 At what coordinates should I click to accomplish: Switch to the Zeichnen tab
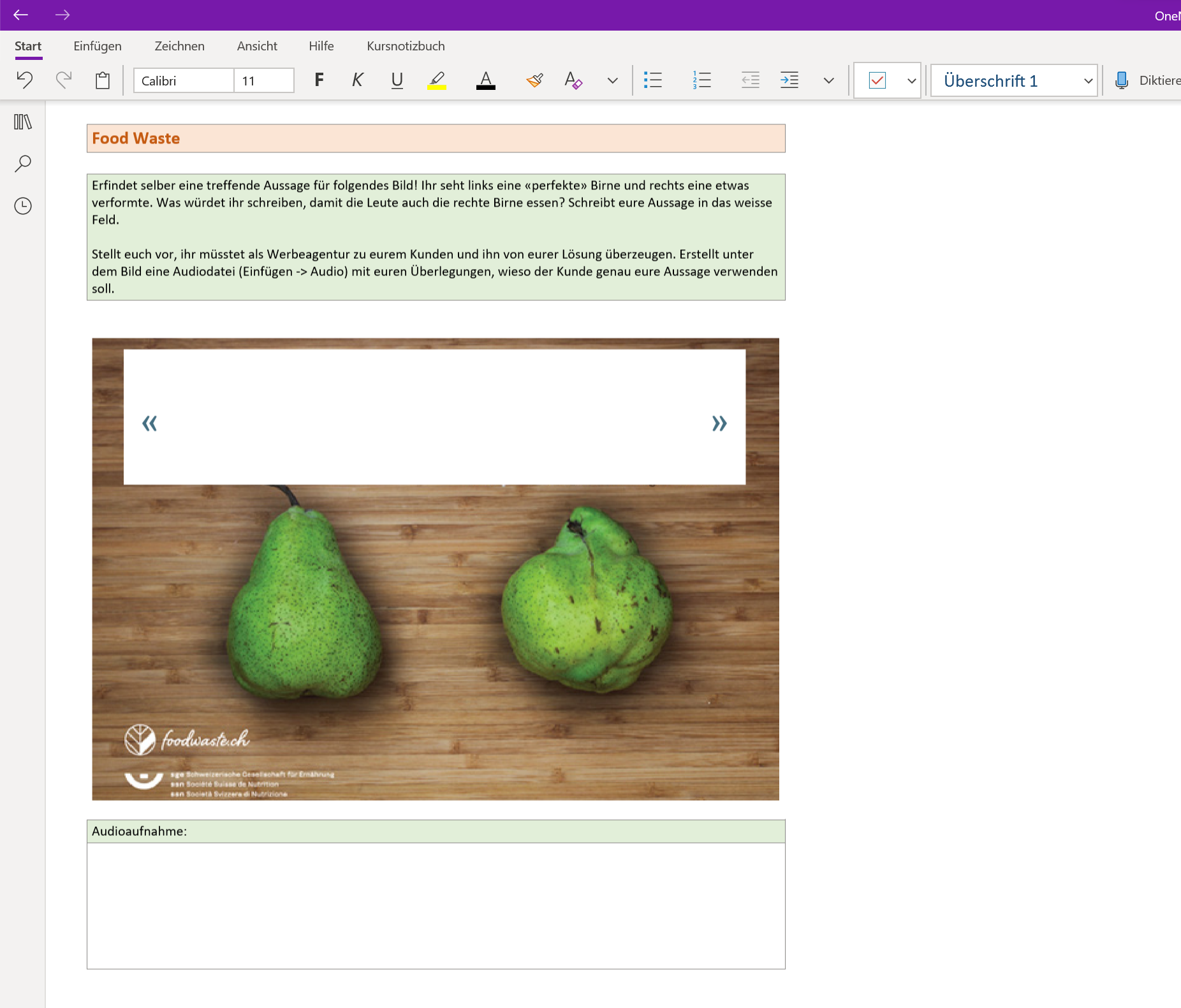[x=179, y=46]
